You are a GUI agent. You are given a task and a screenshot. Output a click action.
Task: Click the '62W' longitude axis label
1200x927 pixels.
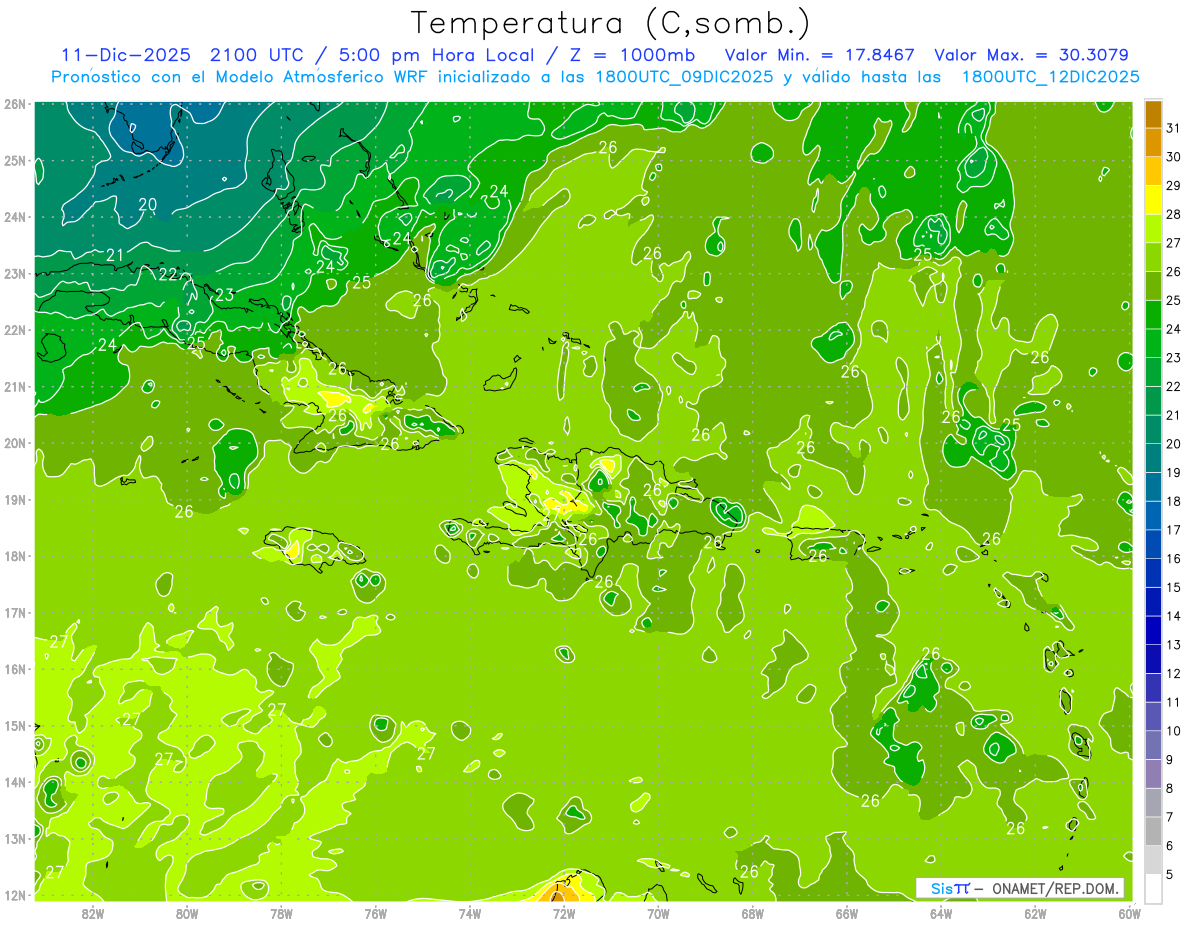1035,913
